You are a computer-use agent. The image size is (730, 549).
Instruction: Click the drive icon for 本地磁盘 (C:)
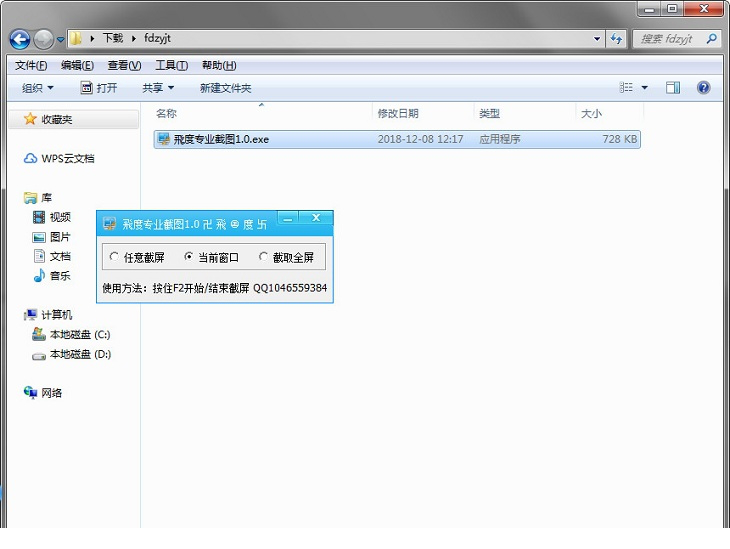[39, 334]
